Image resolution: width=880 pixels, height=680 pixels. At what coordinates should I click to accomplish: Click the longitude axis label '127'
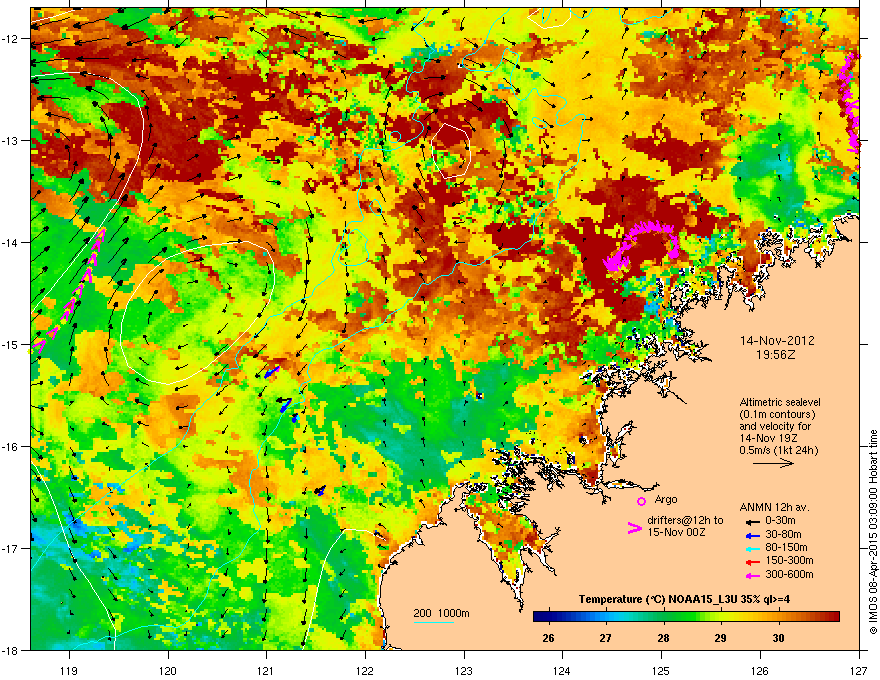(x=859, y=670)
